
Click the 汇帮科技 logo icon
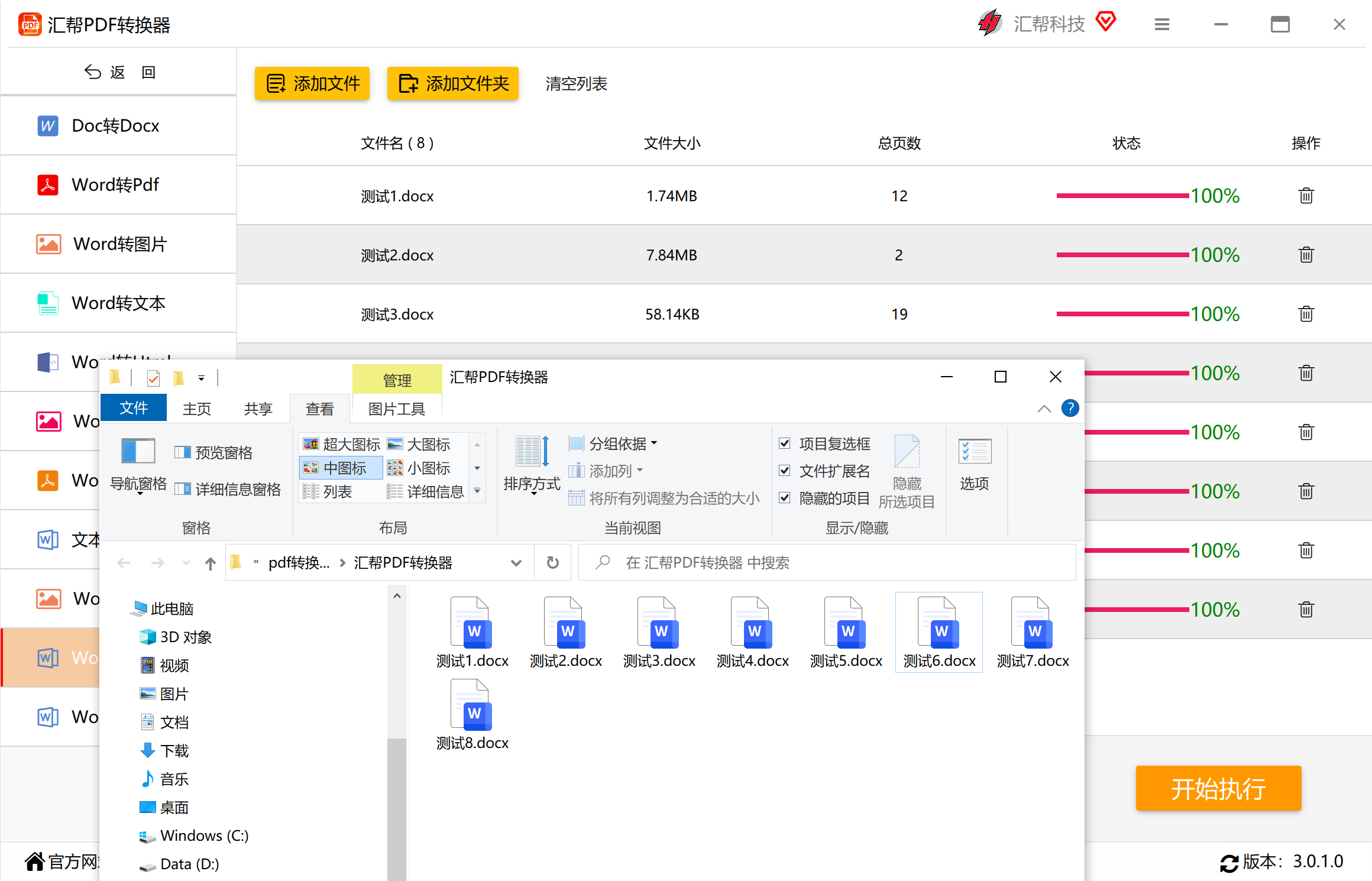click(990, 24)
